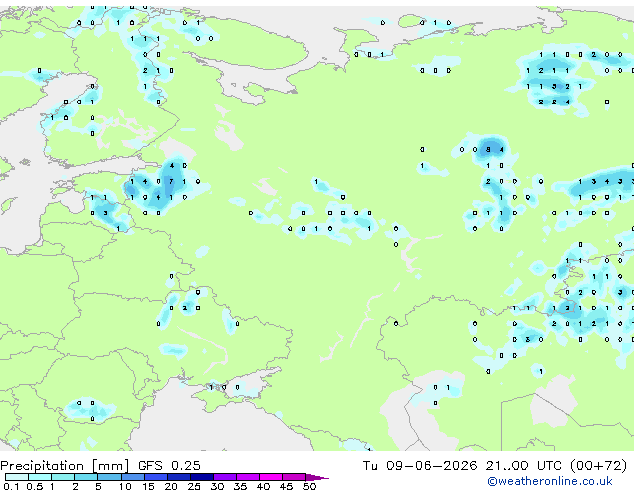Click the '20' legend scale label
The height and width of the screenshot is (490, 634).
(x=171, y=486)
